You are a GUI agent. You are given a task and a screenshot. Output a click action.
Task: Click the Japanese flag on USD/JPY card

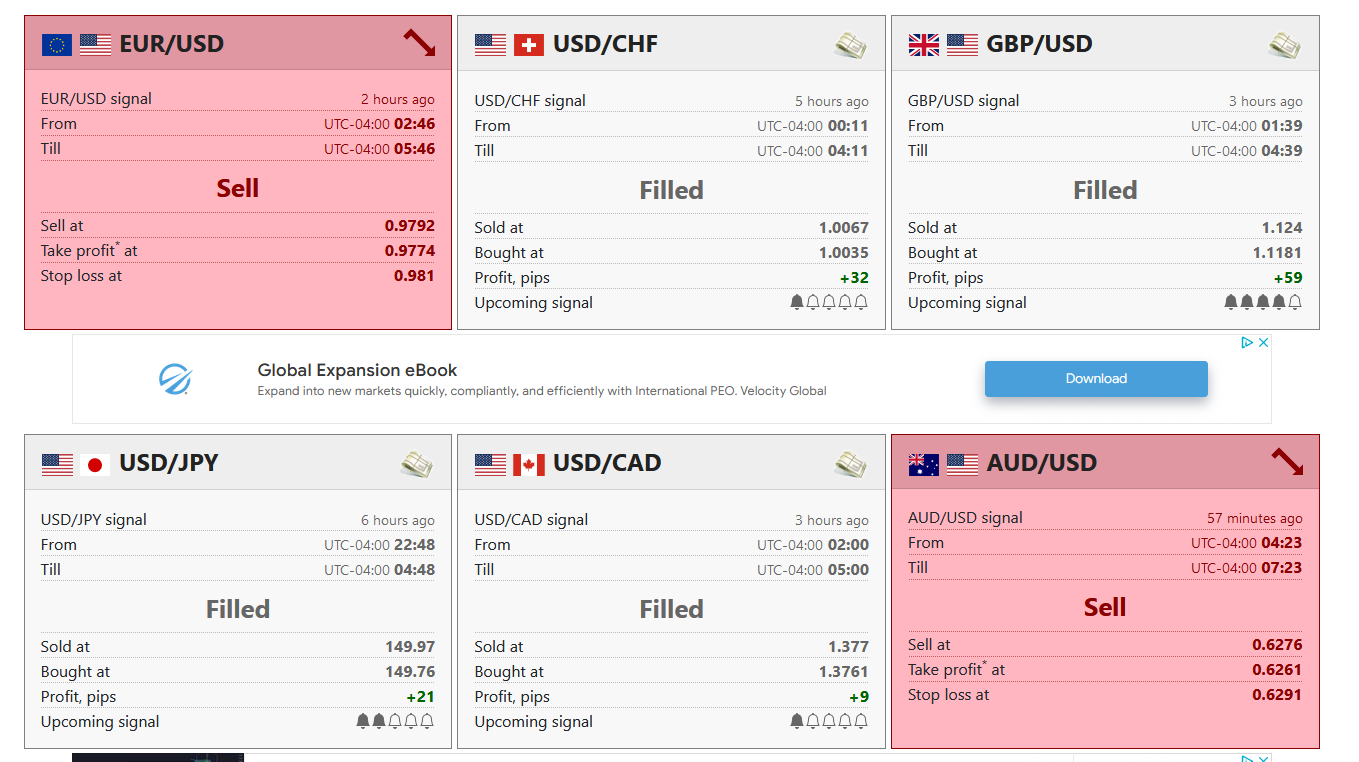tap(95, 464)
